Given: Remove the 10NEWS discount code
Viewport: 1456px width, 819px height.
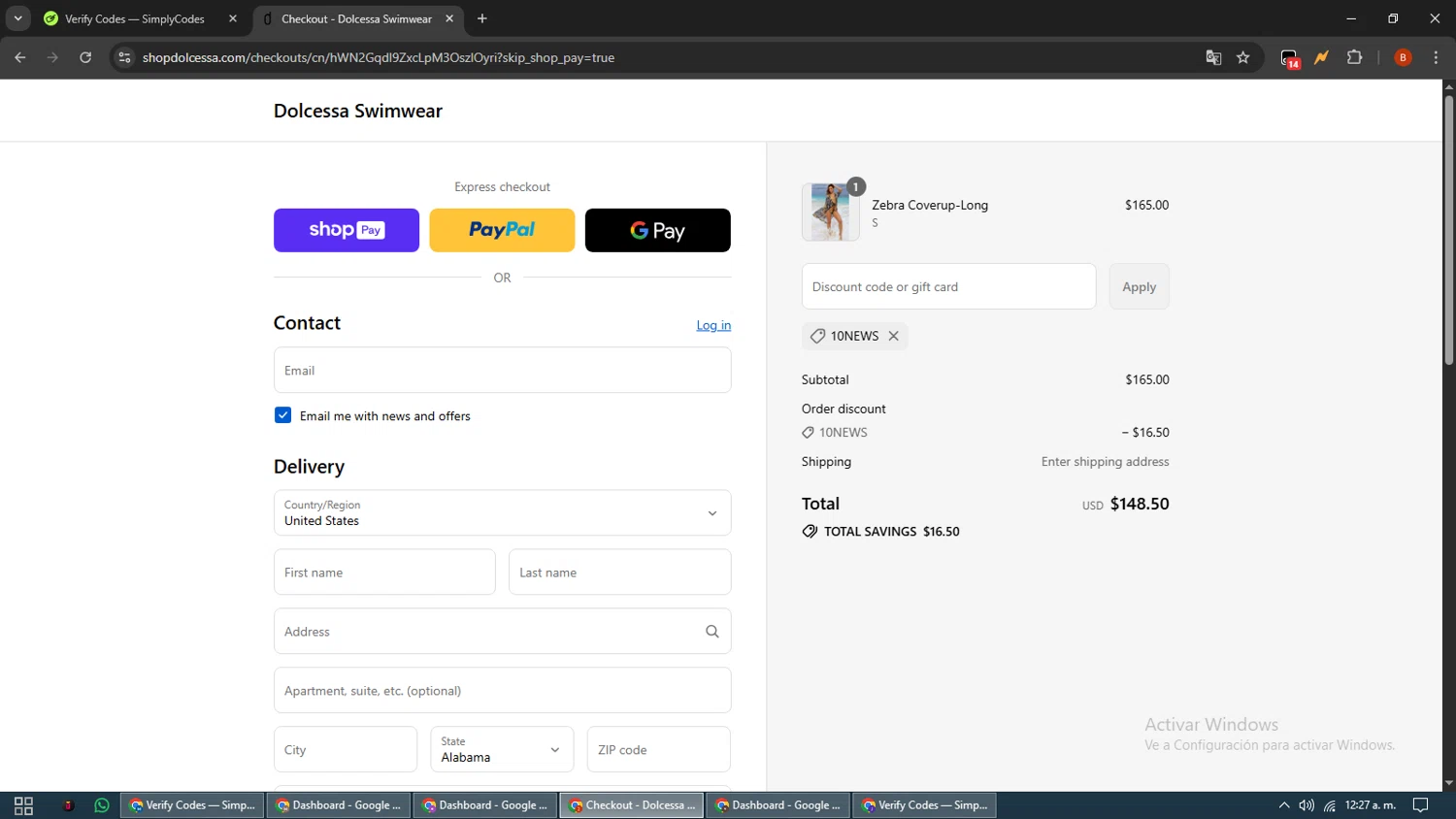Looking at the screenshot, I should pos(894,336).
